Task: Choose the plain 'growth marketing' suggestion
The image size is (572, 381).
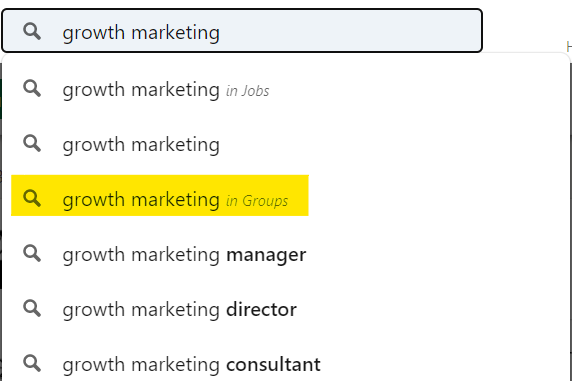Action: click(286, 144)
